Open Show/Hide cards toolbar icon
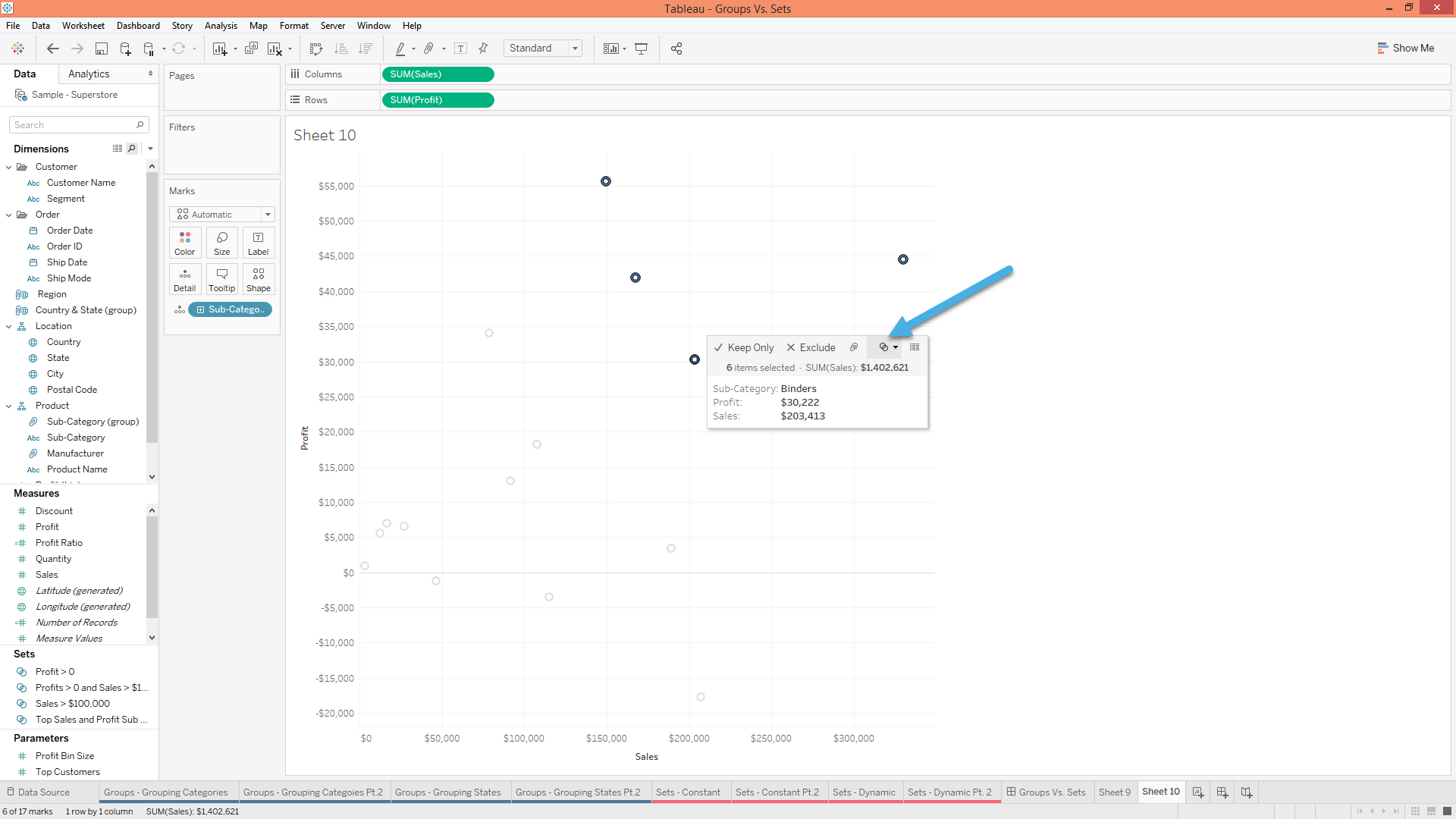 (x=611, y=49)
